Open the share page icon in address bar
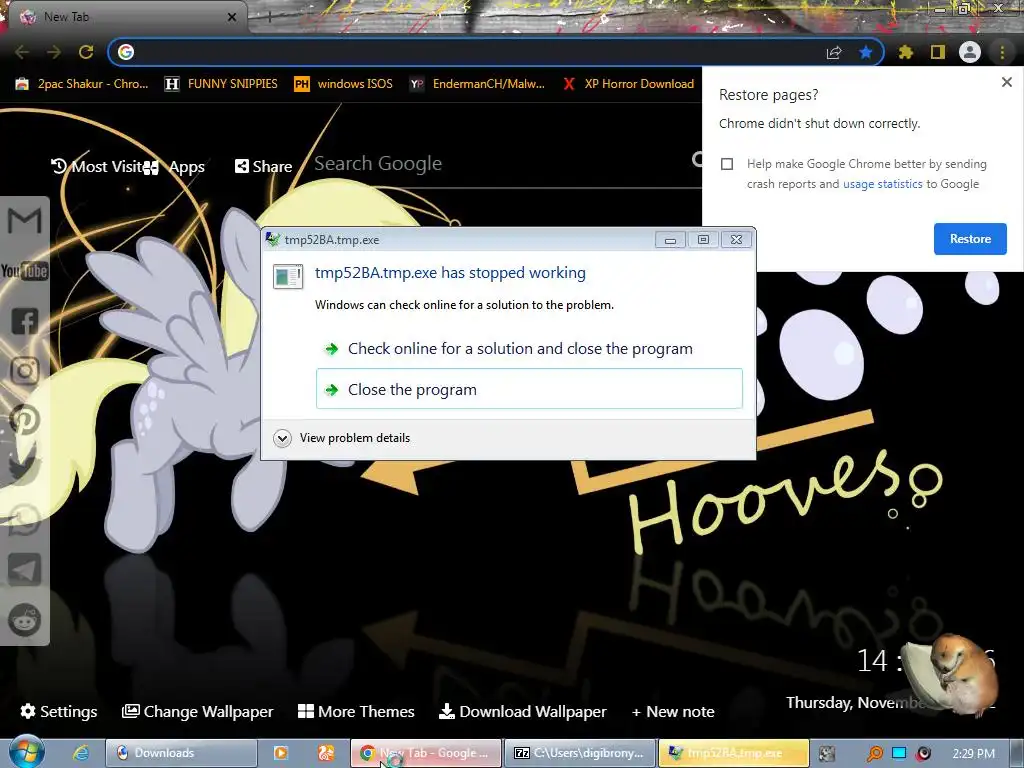 coord(834,52)
